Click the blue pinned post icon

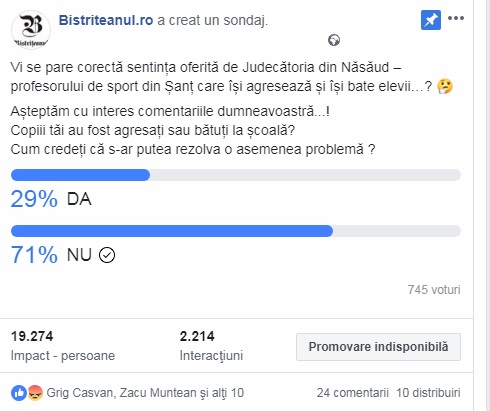431,20
